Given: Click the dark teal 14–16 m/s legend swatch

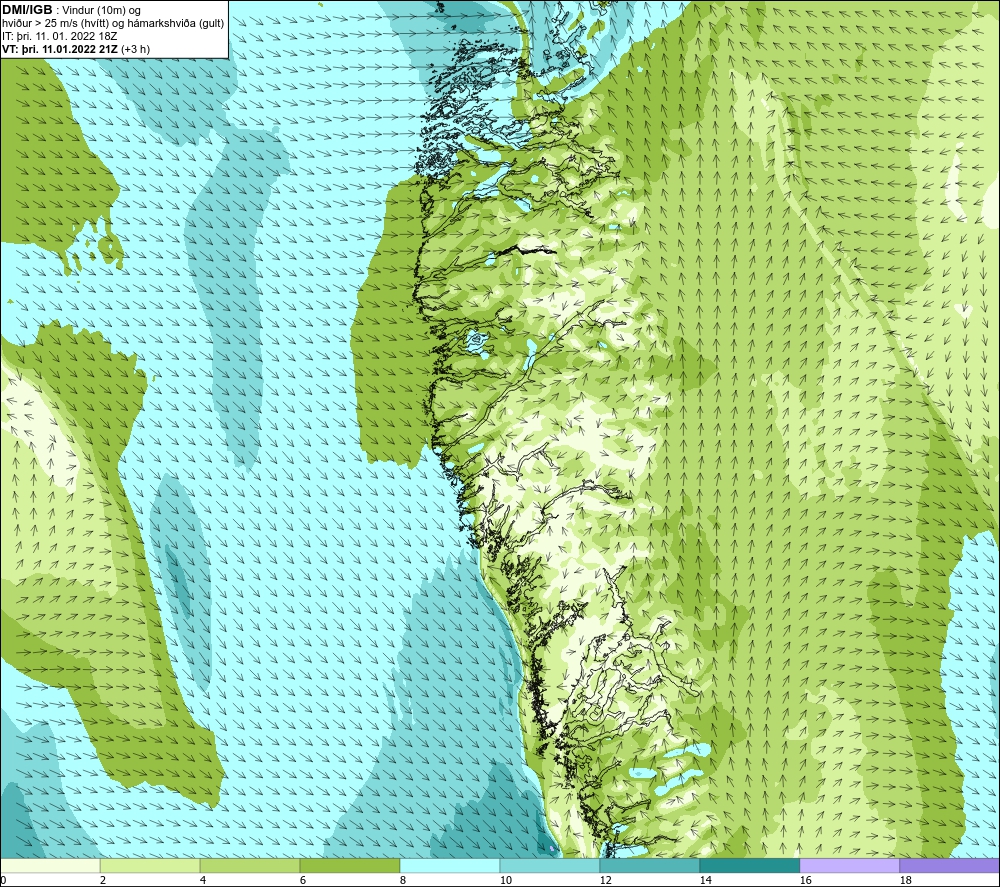Looking at the screenshot, I should (749, 865).
